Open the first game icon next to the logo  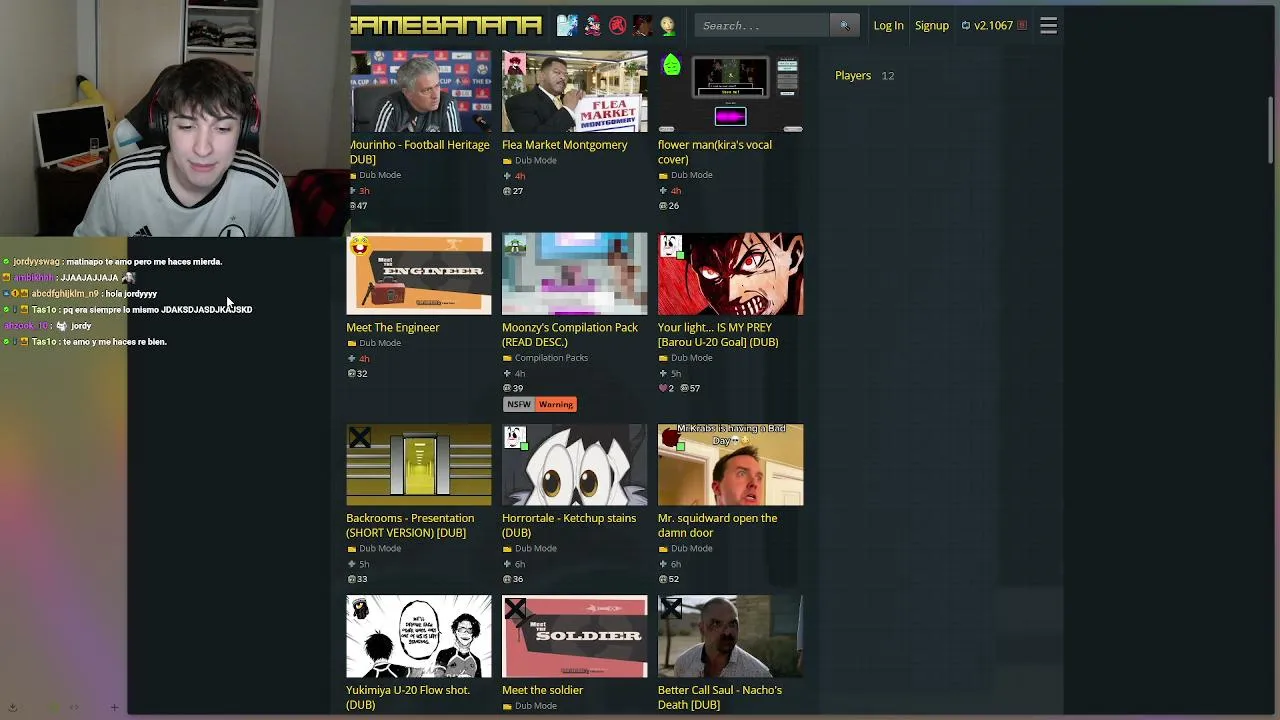click(x=567, y=25)
